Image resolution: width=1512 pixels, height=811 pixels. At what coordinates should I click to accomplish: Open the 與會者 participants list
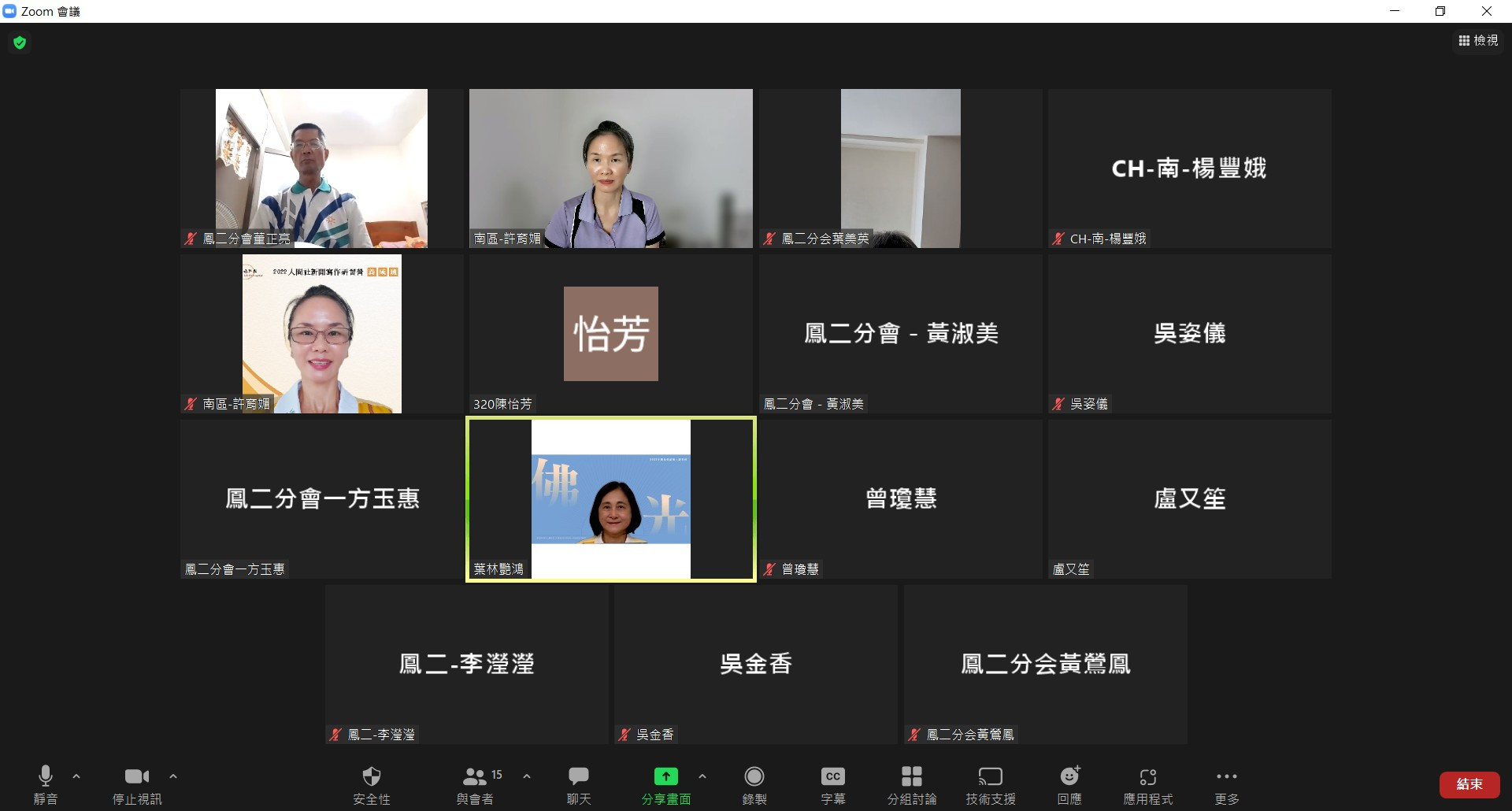[475, 777]
